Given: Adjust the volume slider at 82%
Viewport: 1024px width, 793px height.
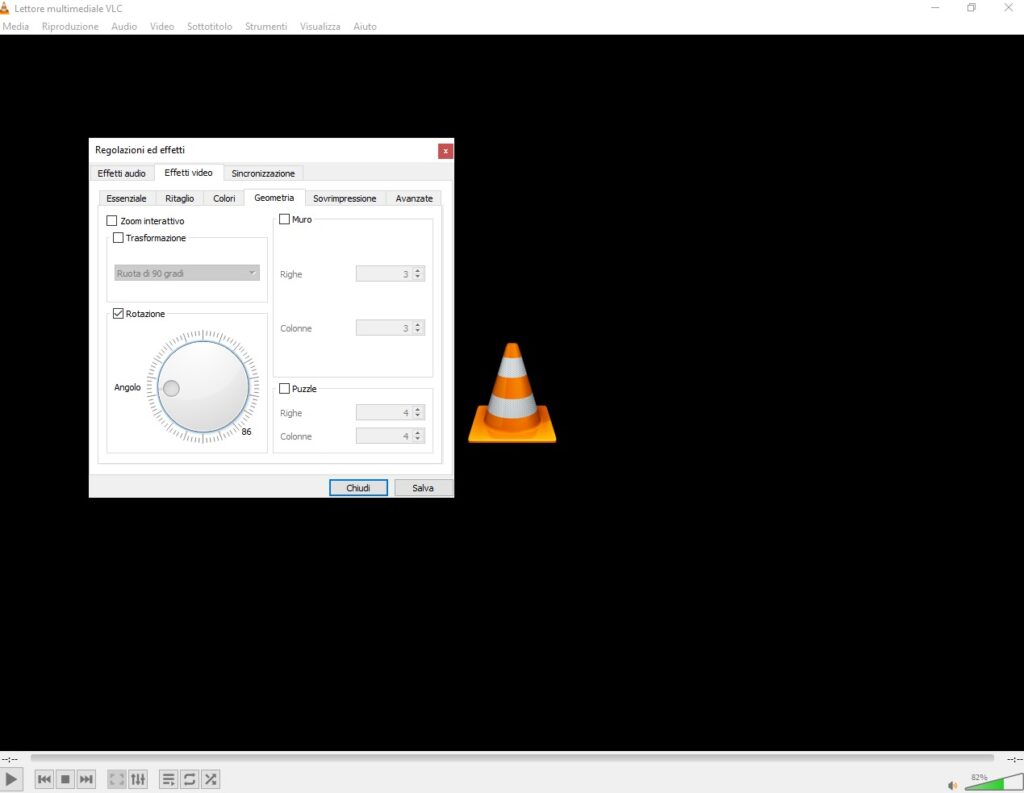Looking at the screenshot, I should point(994,782).
